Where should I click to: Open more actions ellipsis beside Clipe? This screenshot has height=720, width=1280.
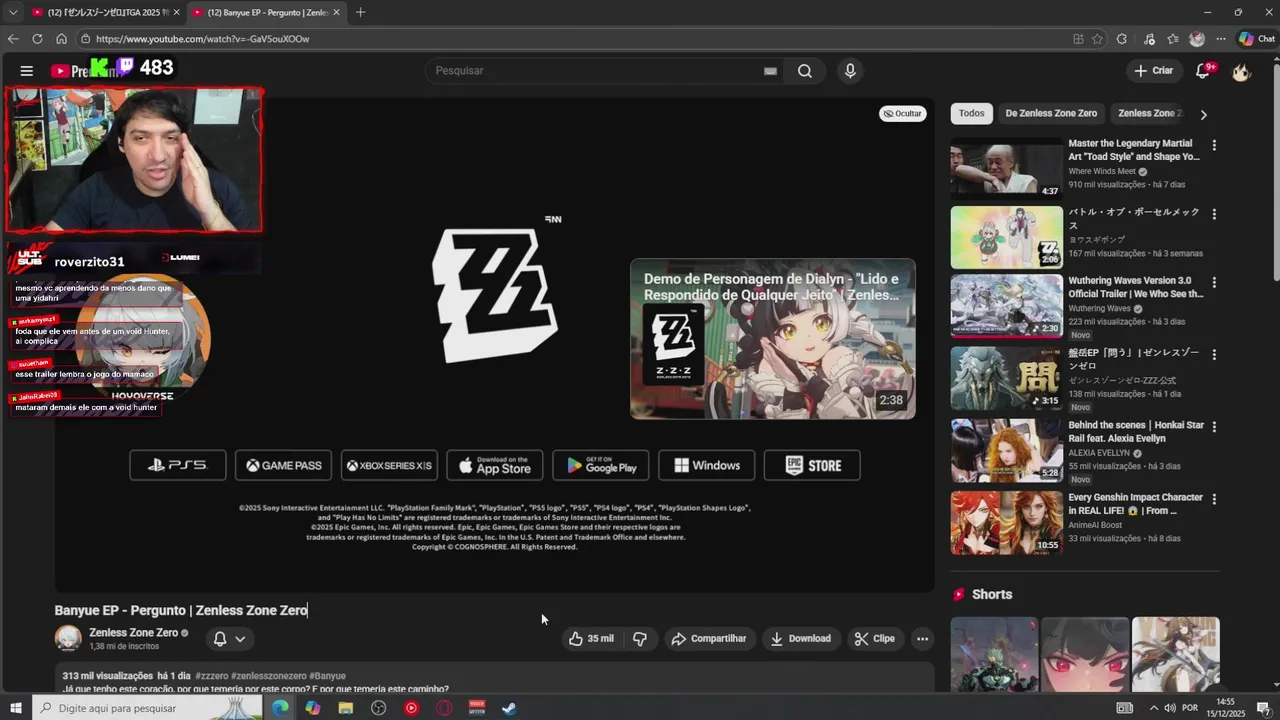click(922, 639)
